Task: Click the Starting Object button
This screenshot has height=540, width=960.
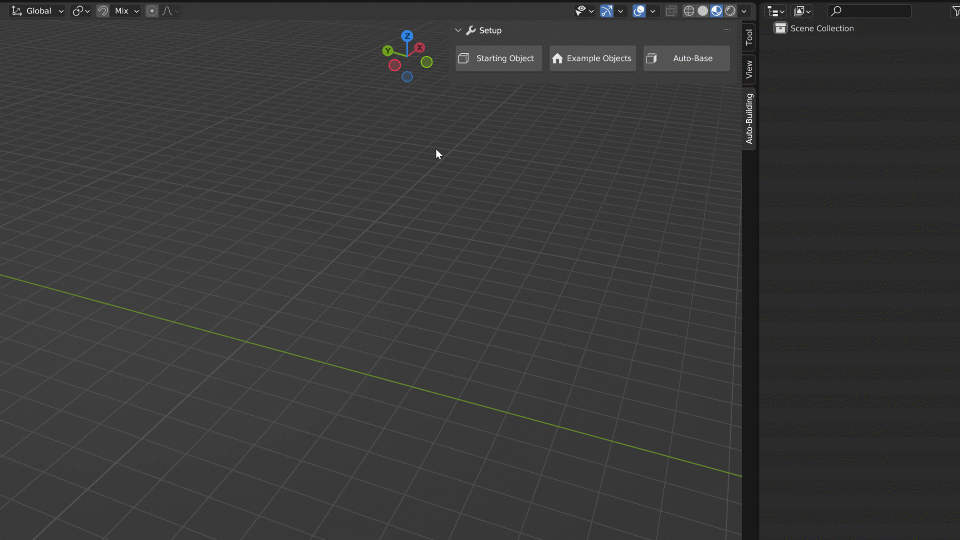Action: (499, 58)
